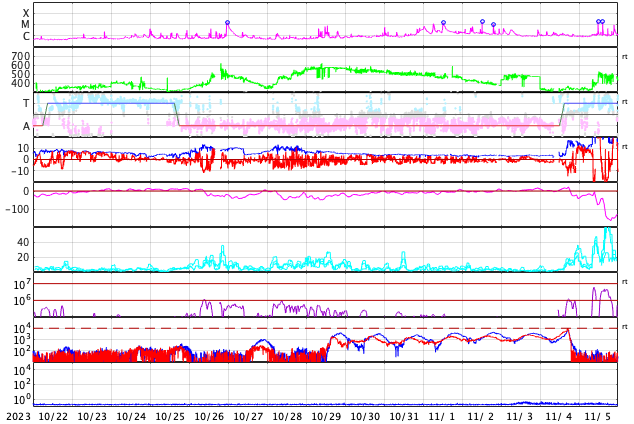
Task: Click the 10/23 date label
Action: (x=92, y=417)
